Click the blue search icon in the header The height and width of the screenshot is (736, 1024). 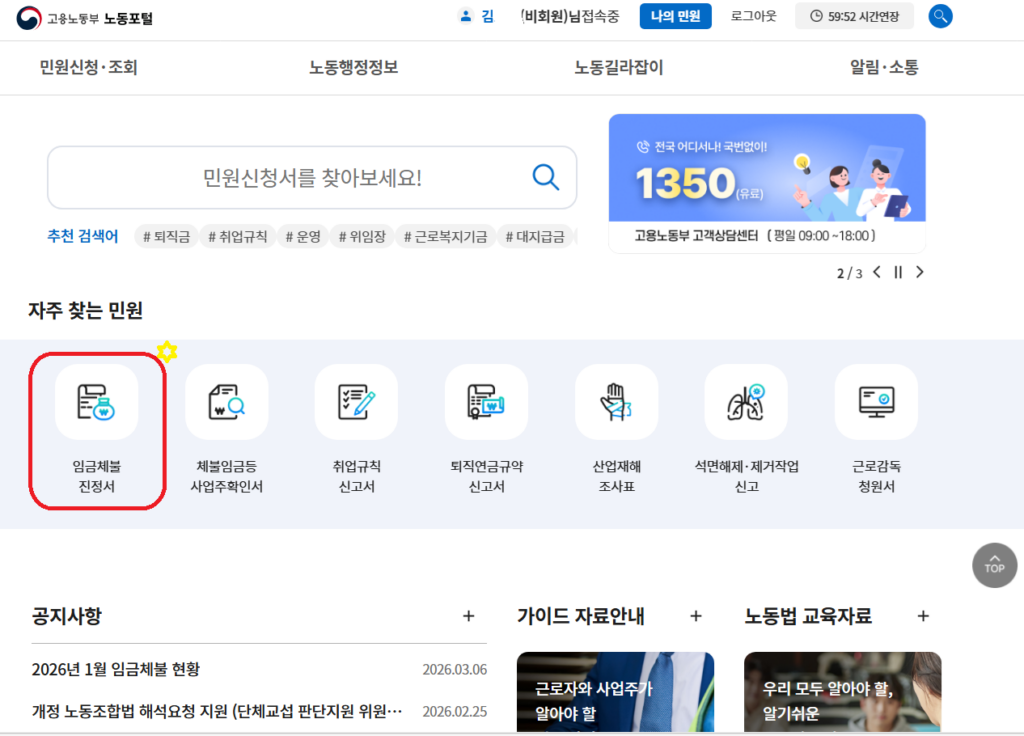(940, 16)
